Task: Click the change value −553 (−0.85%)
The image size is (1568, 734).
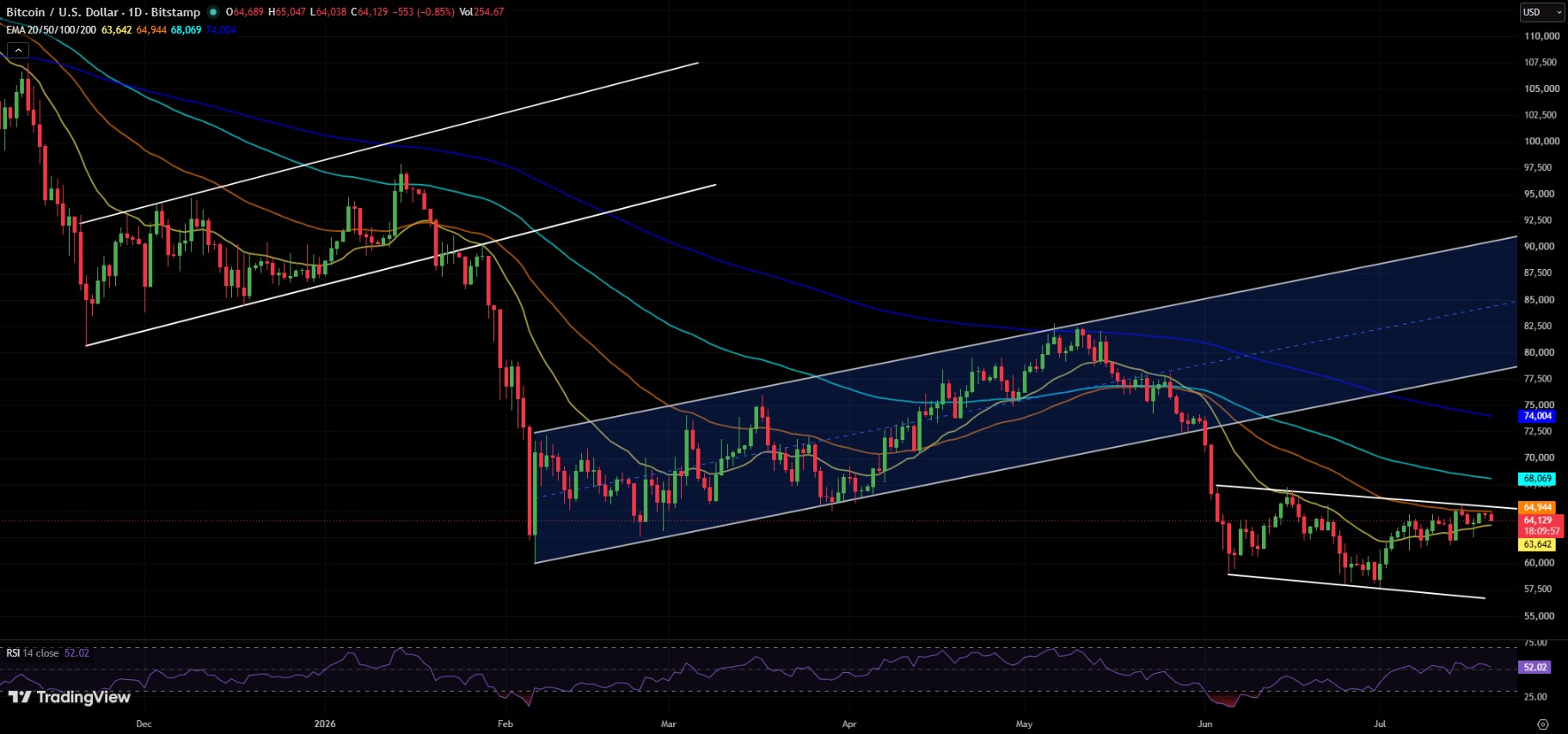Action: pyautogui.click(x=424, y=12)
